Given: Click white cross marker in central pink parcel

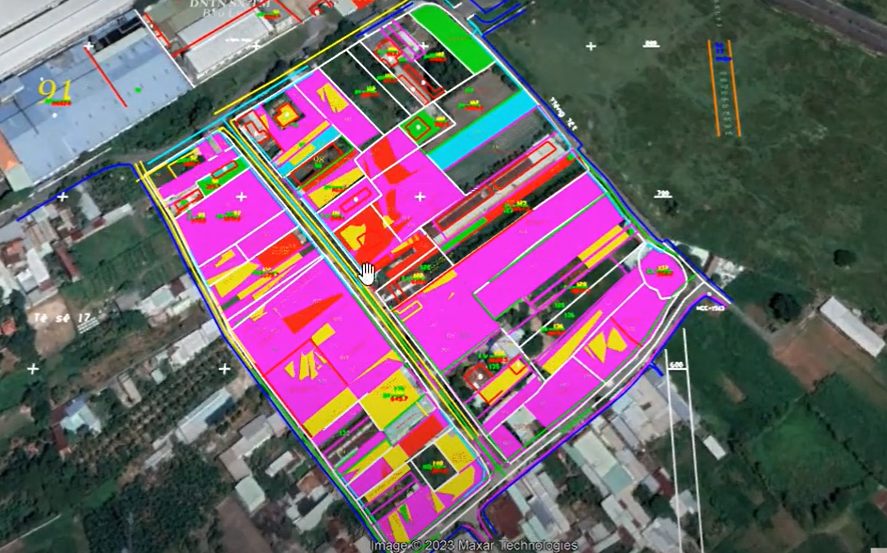Looking at the screenshot, I should [419, 197].
